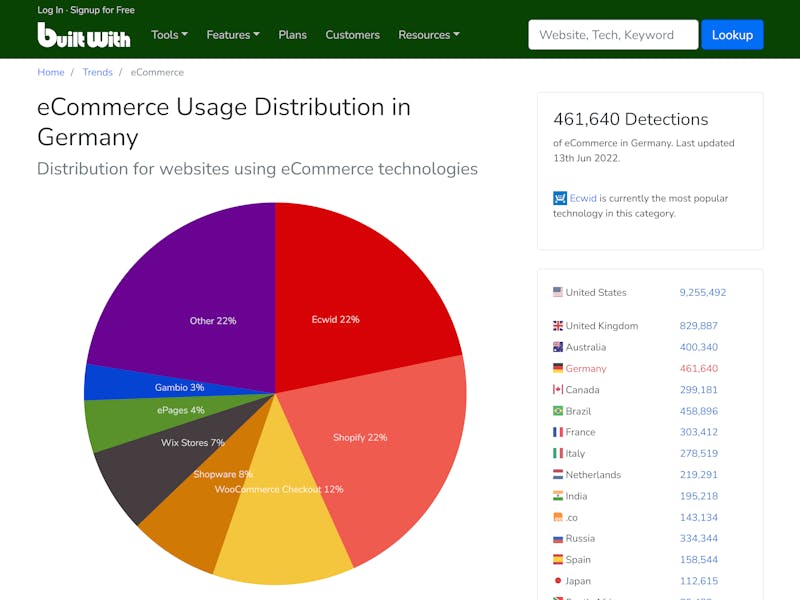The image size is (800, 600).
Task: Open United Kingdom count 829,887
Action: 698,326
